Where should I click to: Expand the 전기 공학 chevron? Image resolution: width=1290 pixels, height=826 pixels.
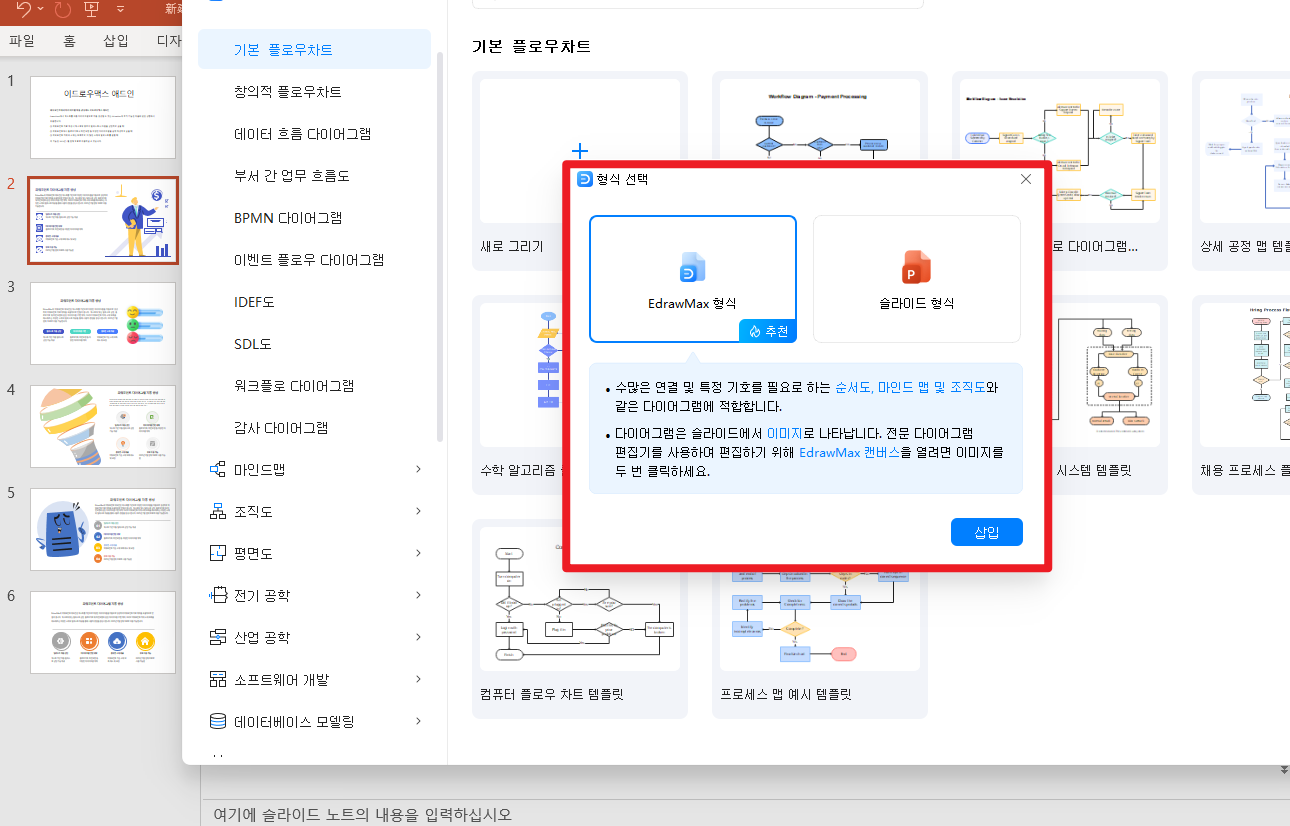tap(418, 595)
